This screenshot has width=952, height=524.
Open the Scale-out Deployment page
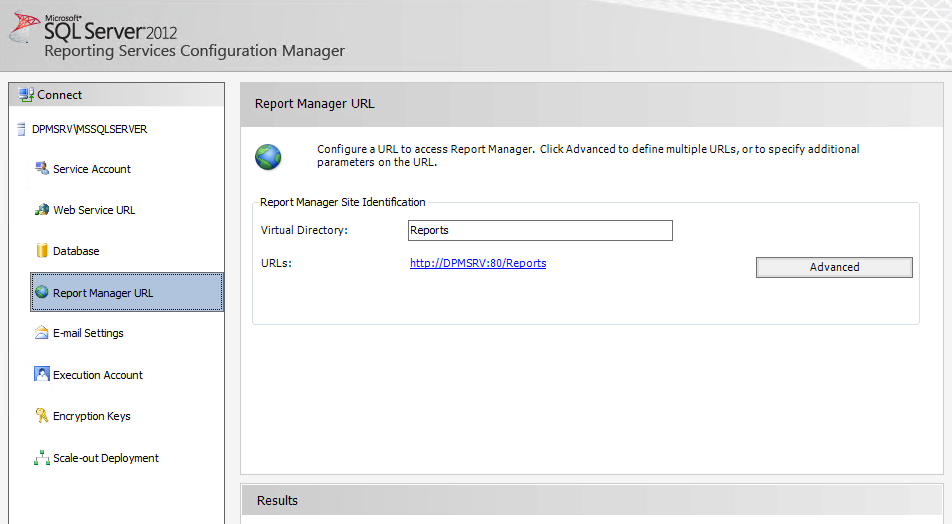tap(106, 458)
